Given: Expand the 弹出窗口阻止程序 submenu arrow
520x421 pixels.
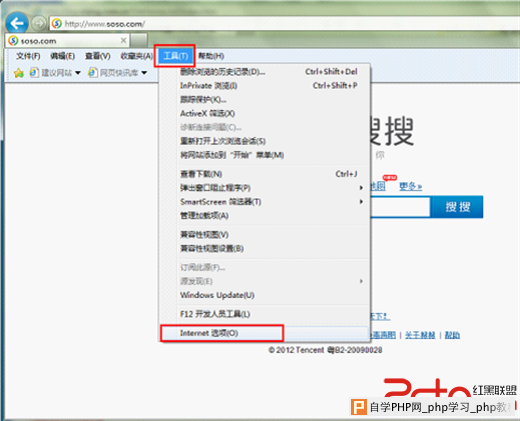Looking at the screenshot, I should 361,188.
